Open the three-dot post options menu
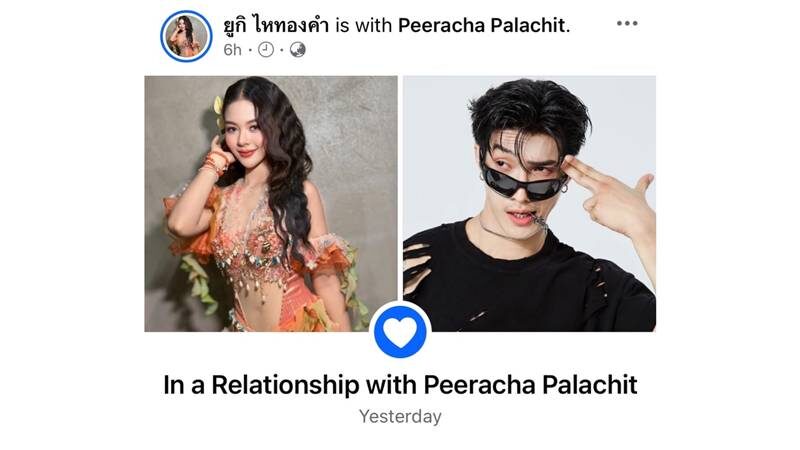The width and height of the screenshot is (800, 450). click(x=627, y=23)
